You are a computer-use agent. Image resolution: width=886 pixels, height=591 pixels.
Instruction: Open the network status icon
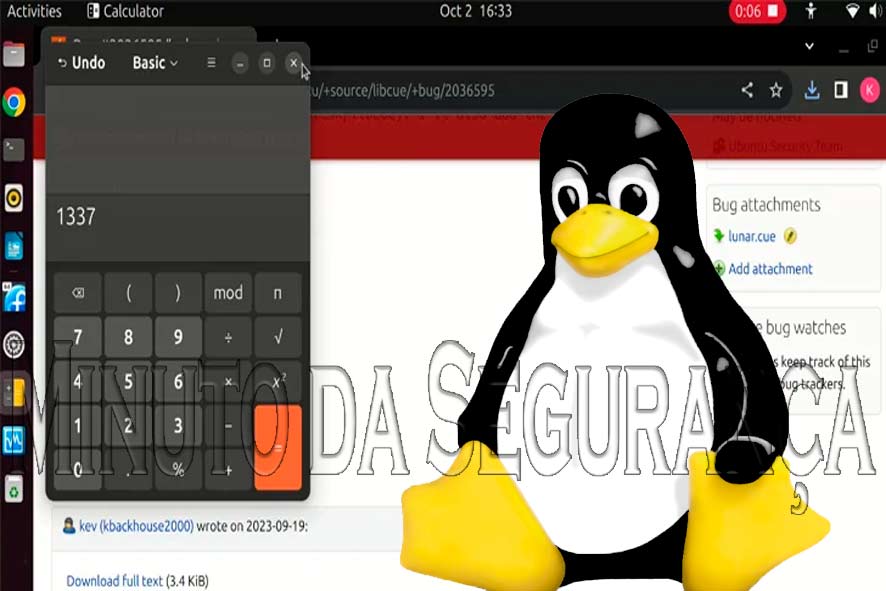pyautogui.click(x=852, y=11)
